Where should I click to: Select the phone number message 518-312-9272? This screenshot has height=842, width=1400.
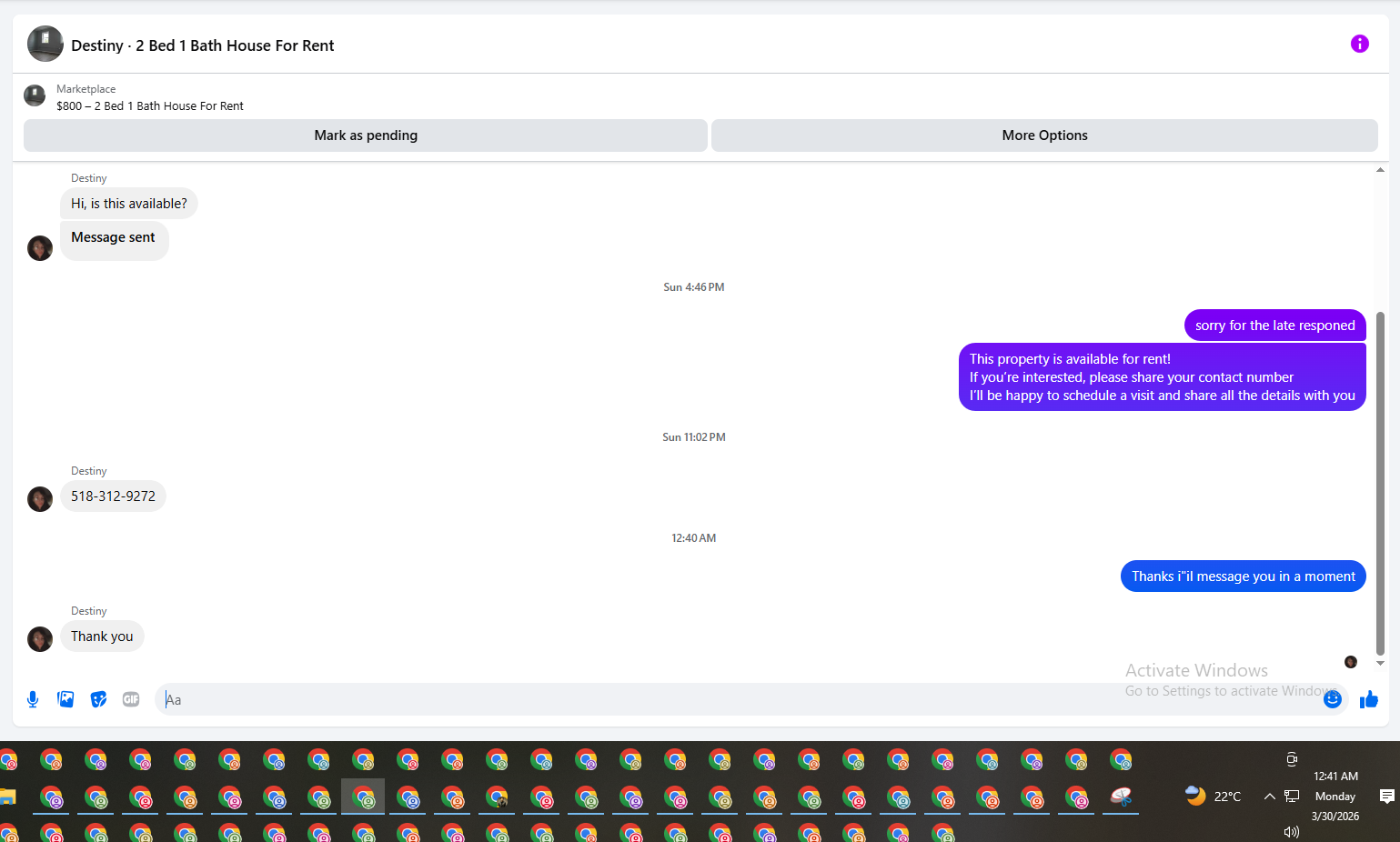pyautogui.click(x=114, y=496)
